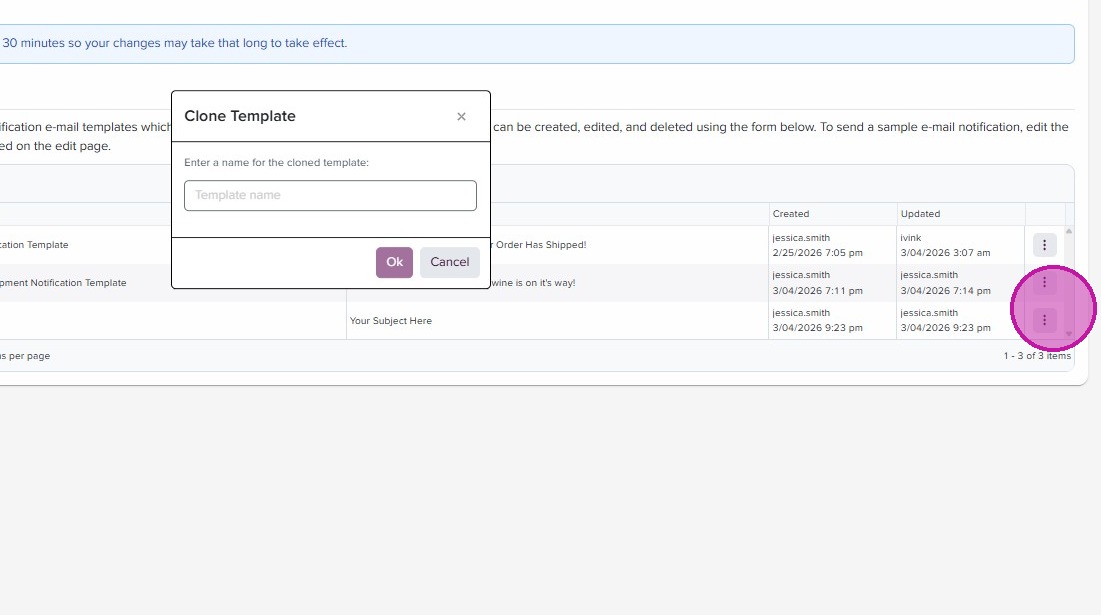Open the three-dot menu for Your Subject Here row

pyautogui.click(x=1044, y=320)
